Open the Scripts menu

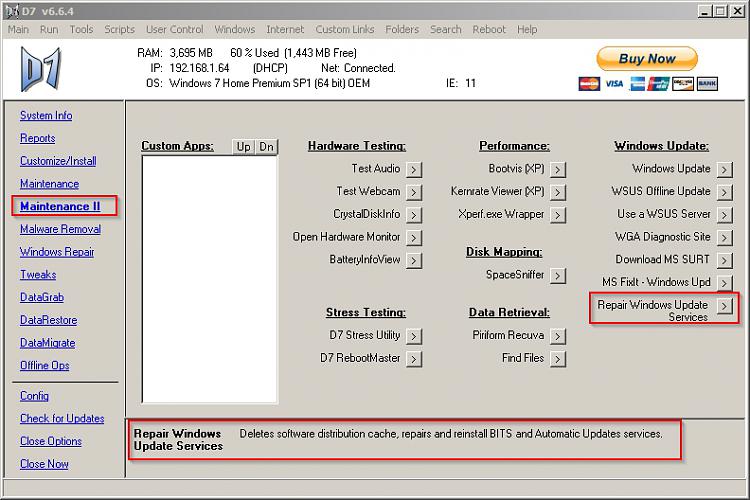120,30
